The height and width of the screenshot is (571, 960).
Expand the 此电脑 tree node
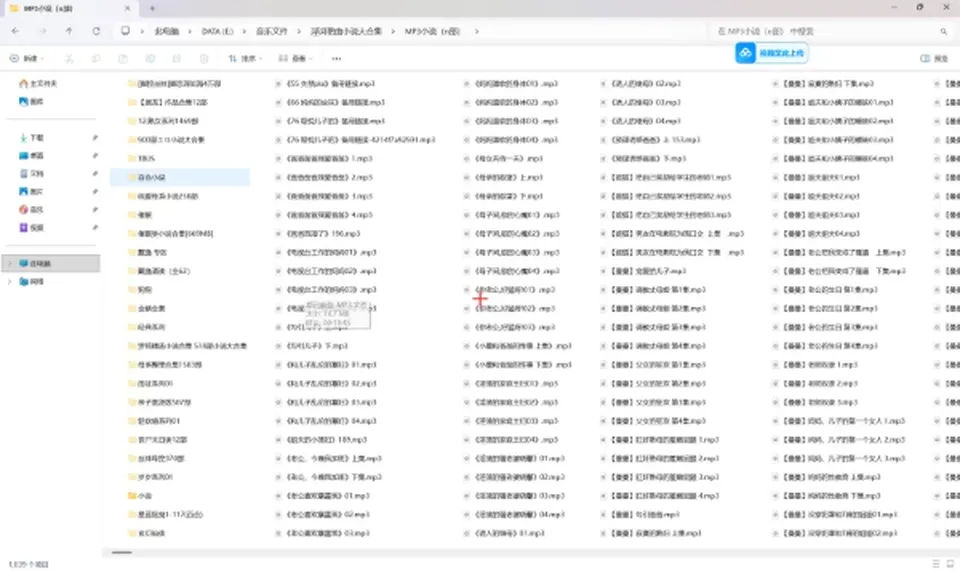tap(10, 263)
